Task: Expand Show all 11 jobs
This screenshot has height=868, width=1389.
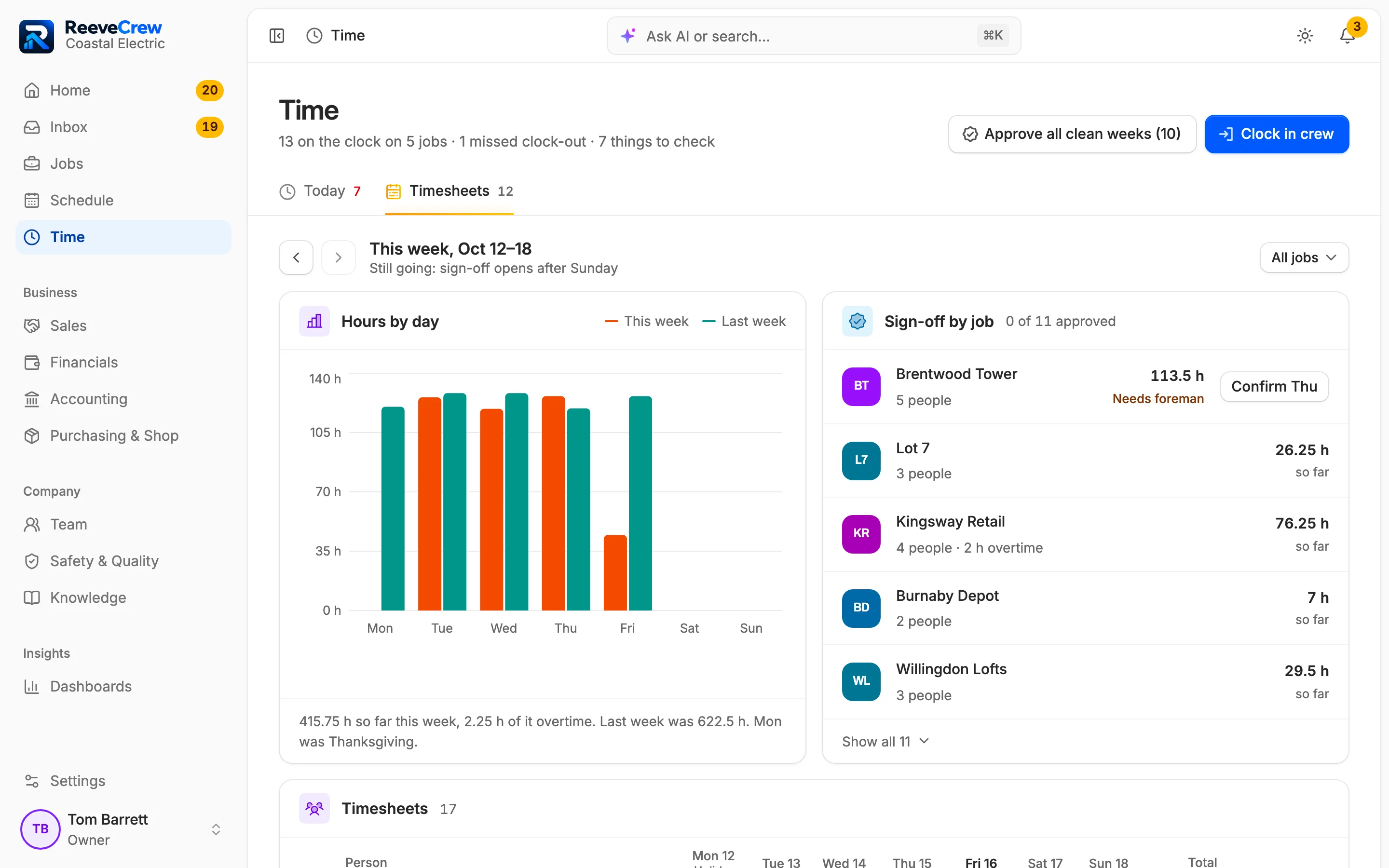Action: tap(885, 742)
